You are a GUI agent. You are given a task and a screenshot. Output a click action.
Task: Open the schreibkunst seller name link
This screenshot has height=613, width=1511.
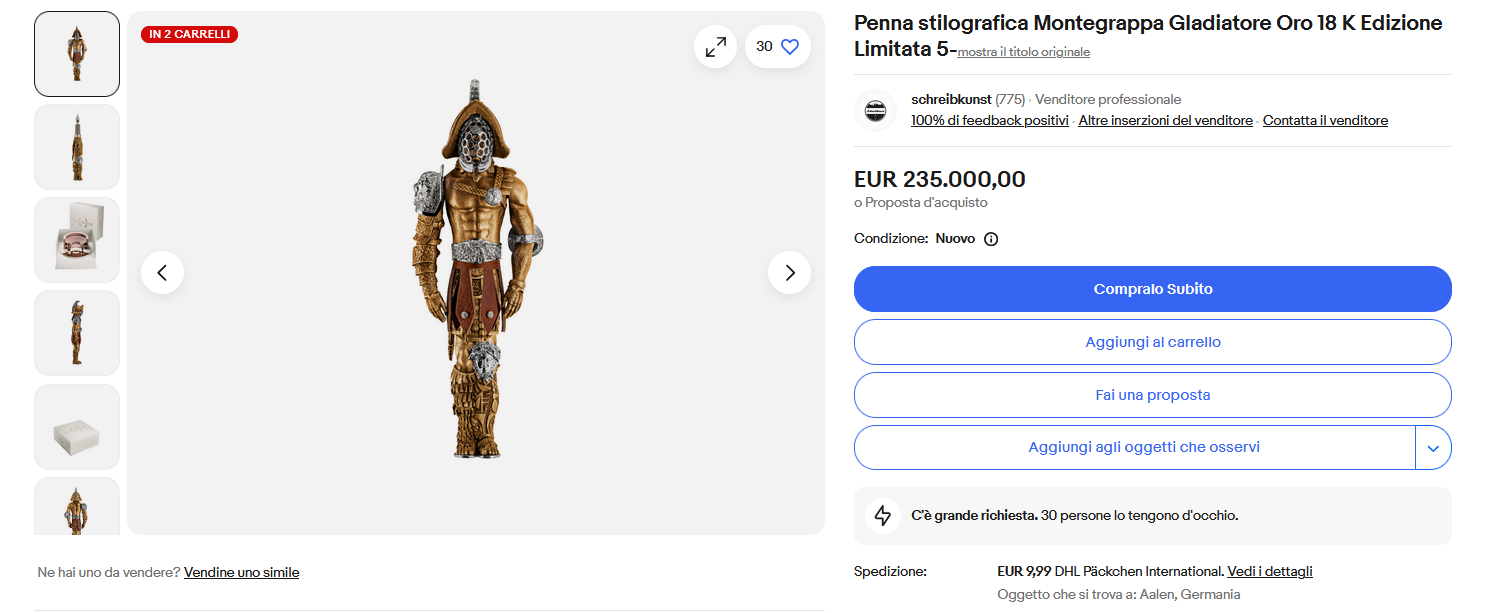click(951, 99)
